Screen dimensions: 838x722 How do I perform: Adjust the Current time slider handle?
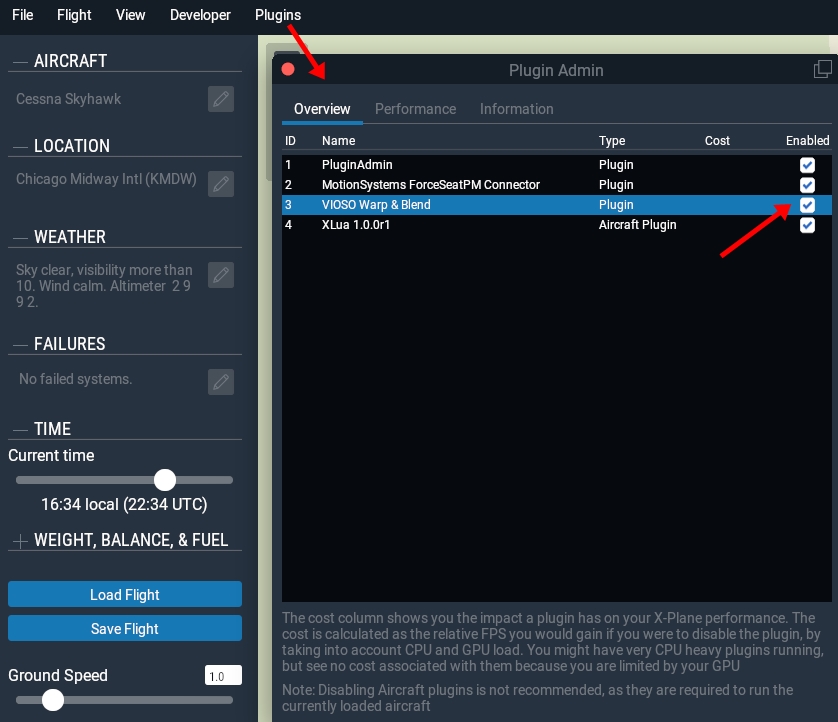pyautogui.click(x=165, y=480)
